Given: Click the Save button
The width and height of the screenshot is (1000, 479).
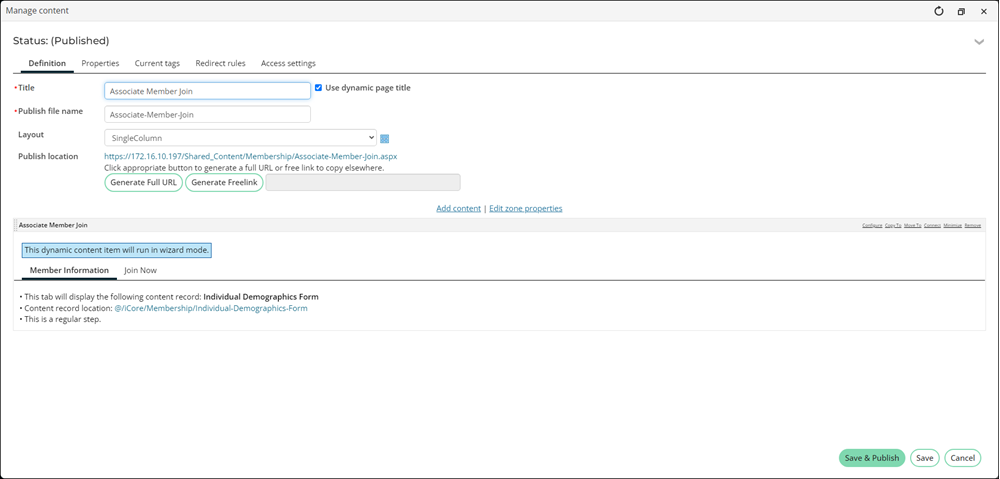Looking at the screenshot, I should click(x=925, y=458).
